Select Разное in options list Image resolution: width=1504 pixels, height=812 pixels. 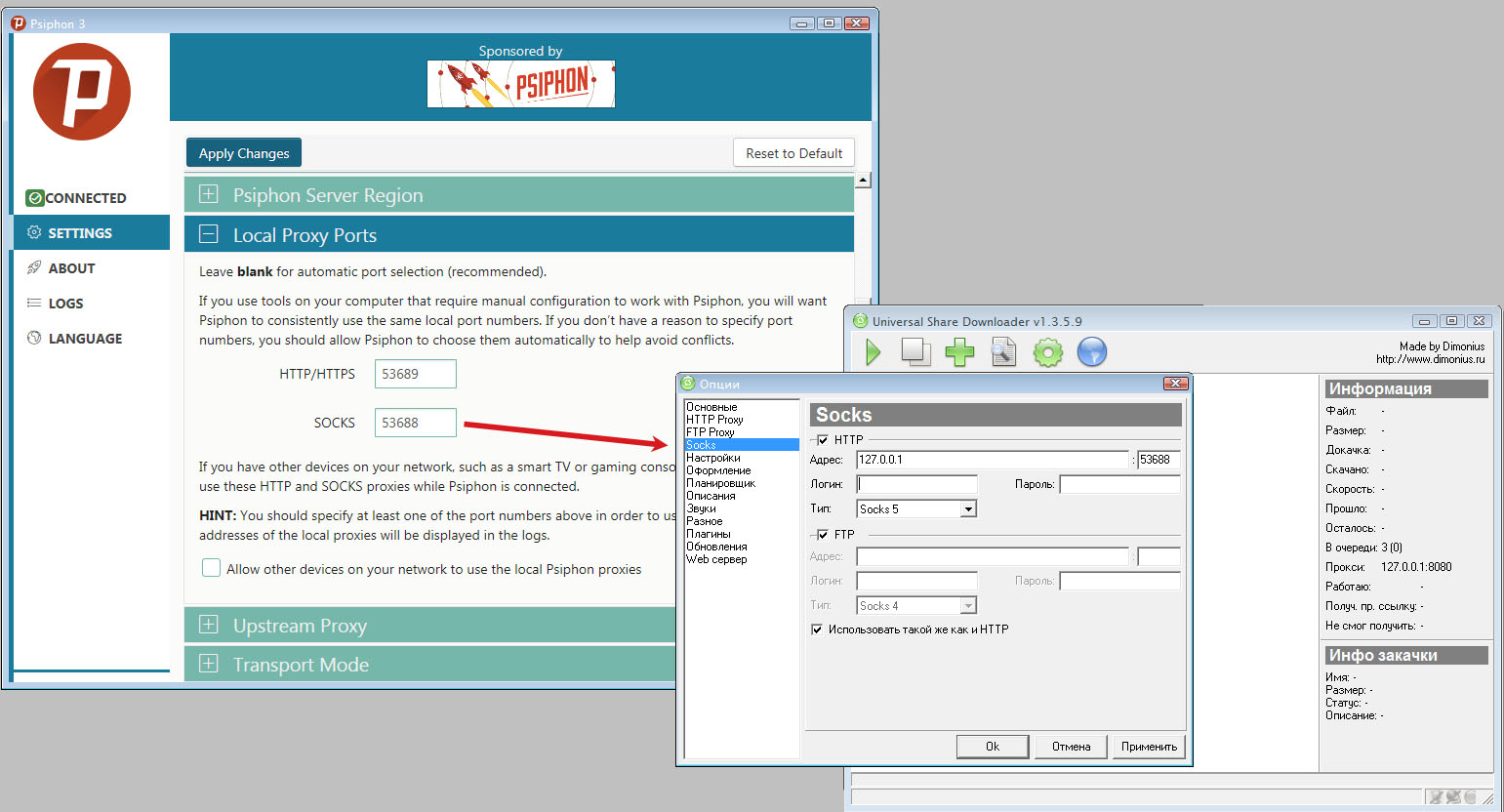742,521
